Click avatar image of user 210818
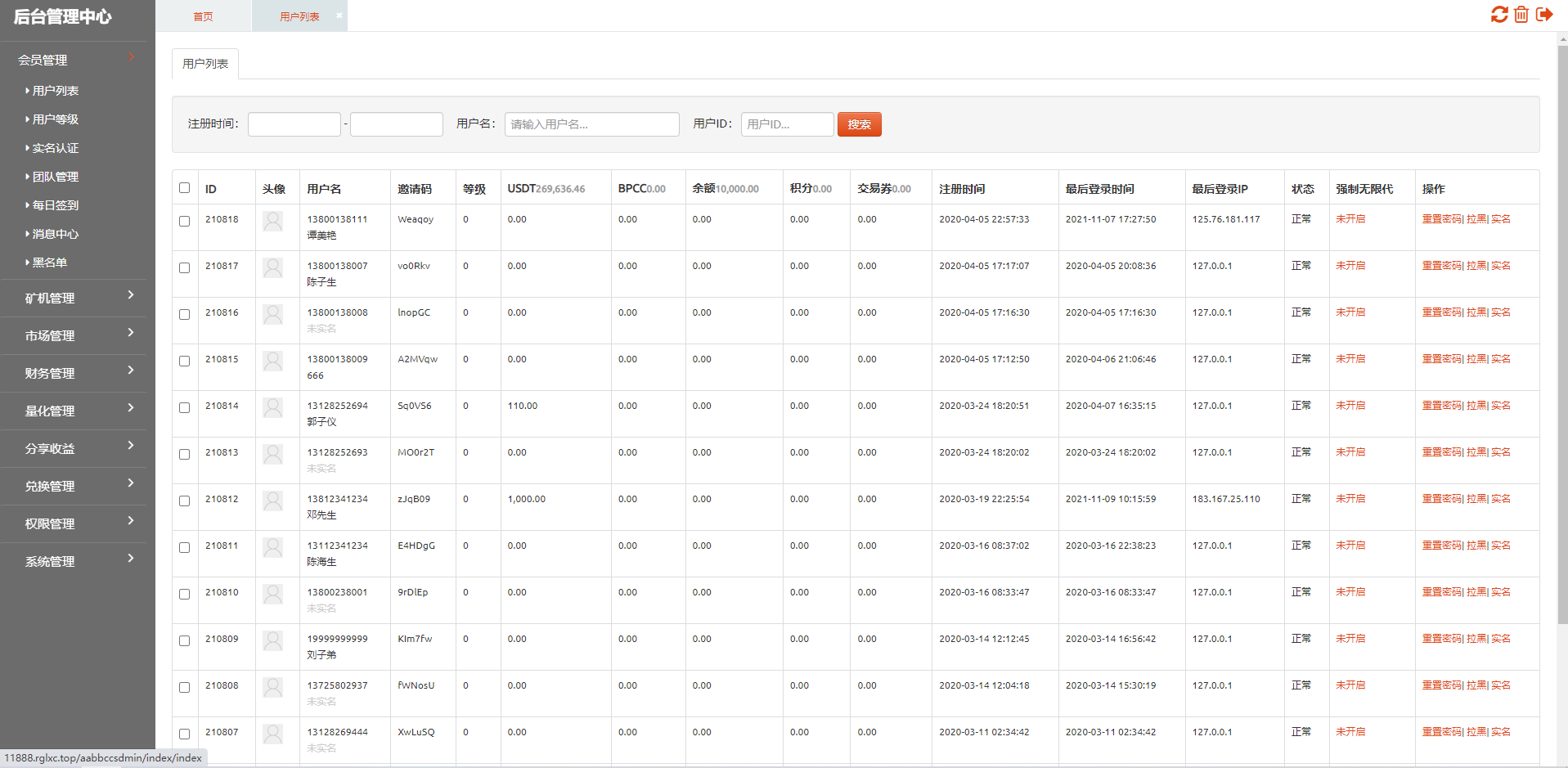The image size is (1568, 768). click(x=273, y=221)
